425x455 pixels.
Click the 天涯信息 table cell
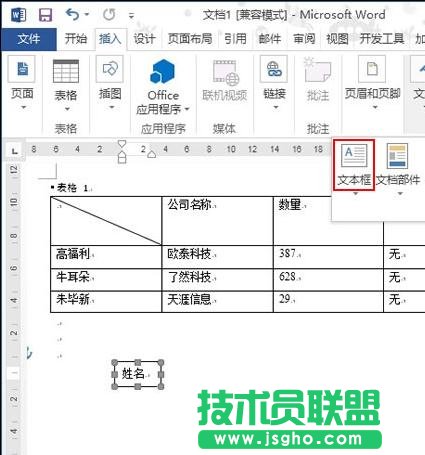[x=217, y=301]
